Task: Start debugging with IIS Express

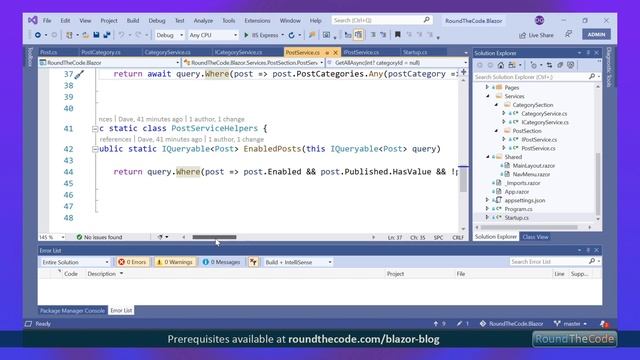Action: tap(261, 35)
